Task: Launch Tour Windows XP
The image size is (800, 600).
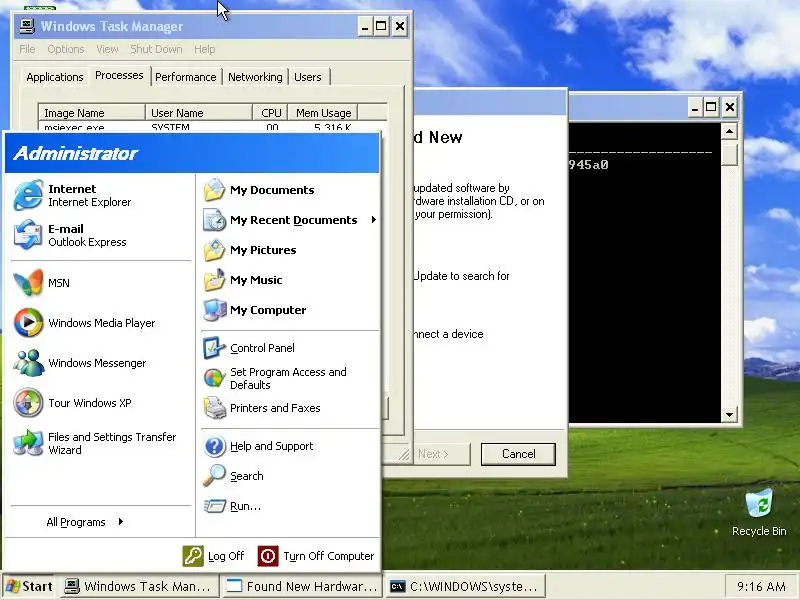Action: 72,403
